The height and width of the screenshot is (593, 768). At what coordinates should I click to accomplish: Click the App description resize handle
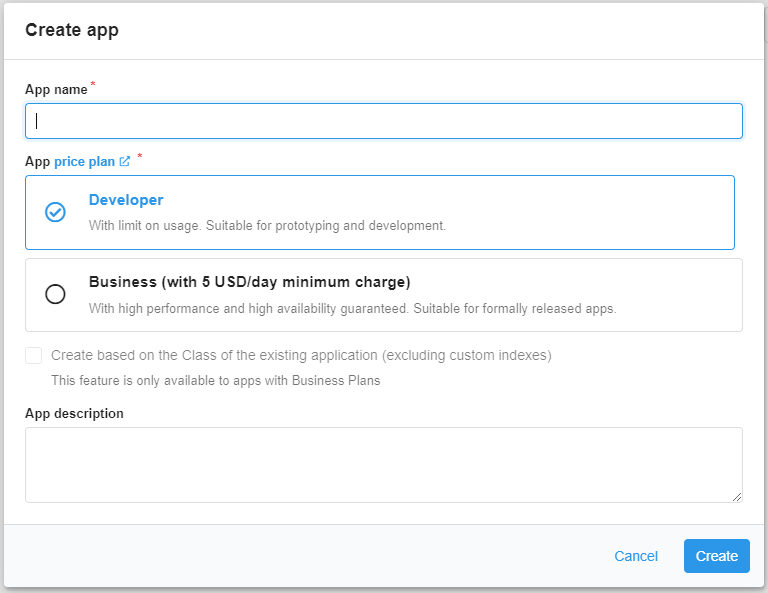737,496
